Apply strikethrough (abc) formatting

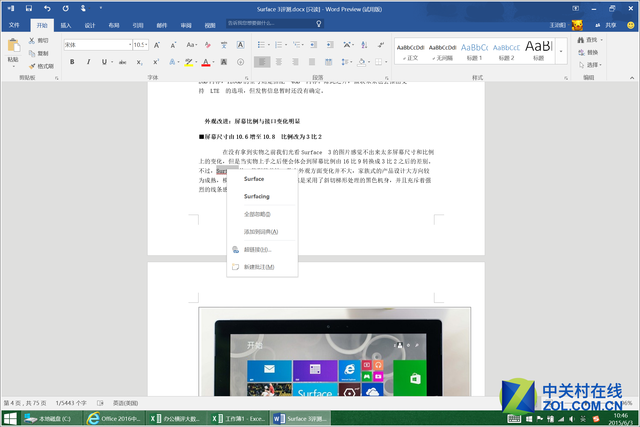click(x=122, y=62)
